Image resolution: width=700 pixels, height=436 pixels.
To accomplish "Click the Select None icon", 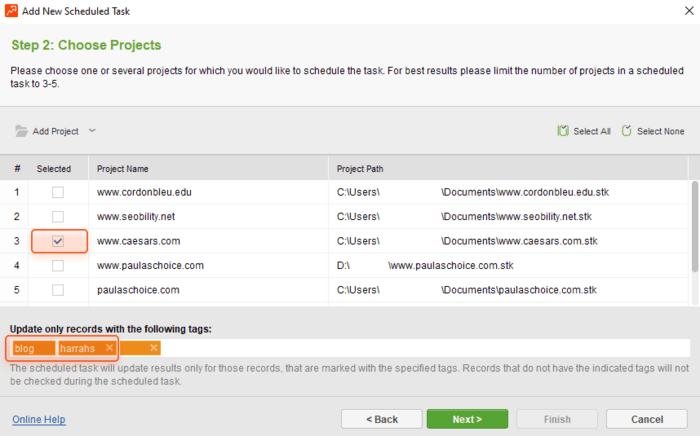I will pos(627,131).
